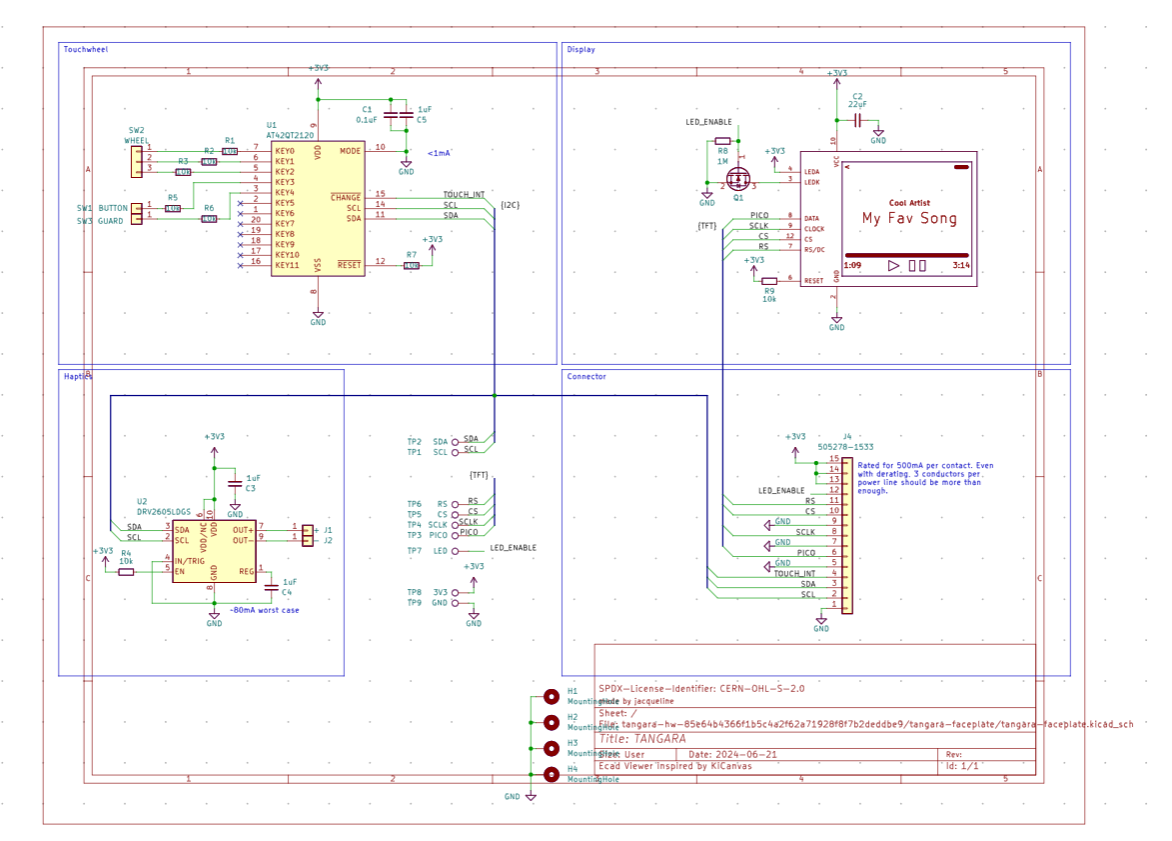1172x841 pixels.
Task: Select test point TP9 GND circle
Action: (455, 603)
